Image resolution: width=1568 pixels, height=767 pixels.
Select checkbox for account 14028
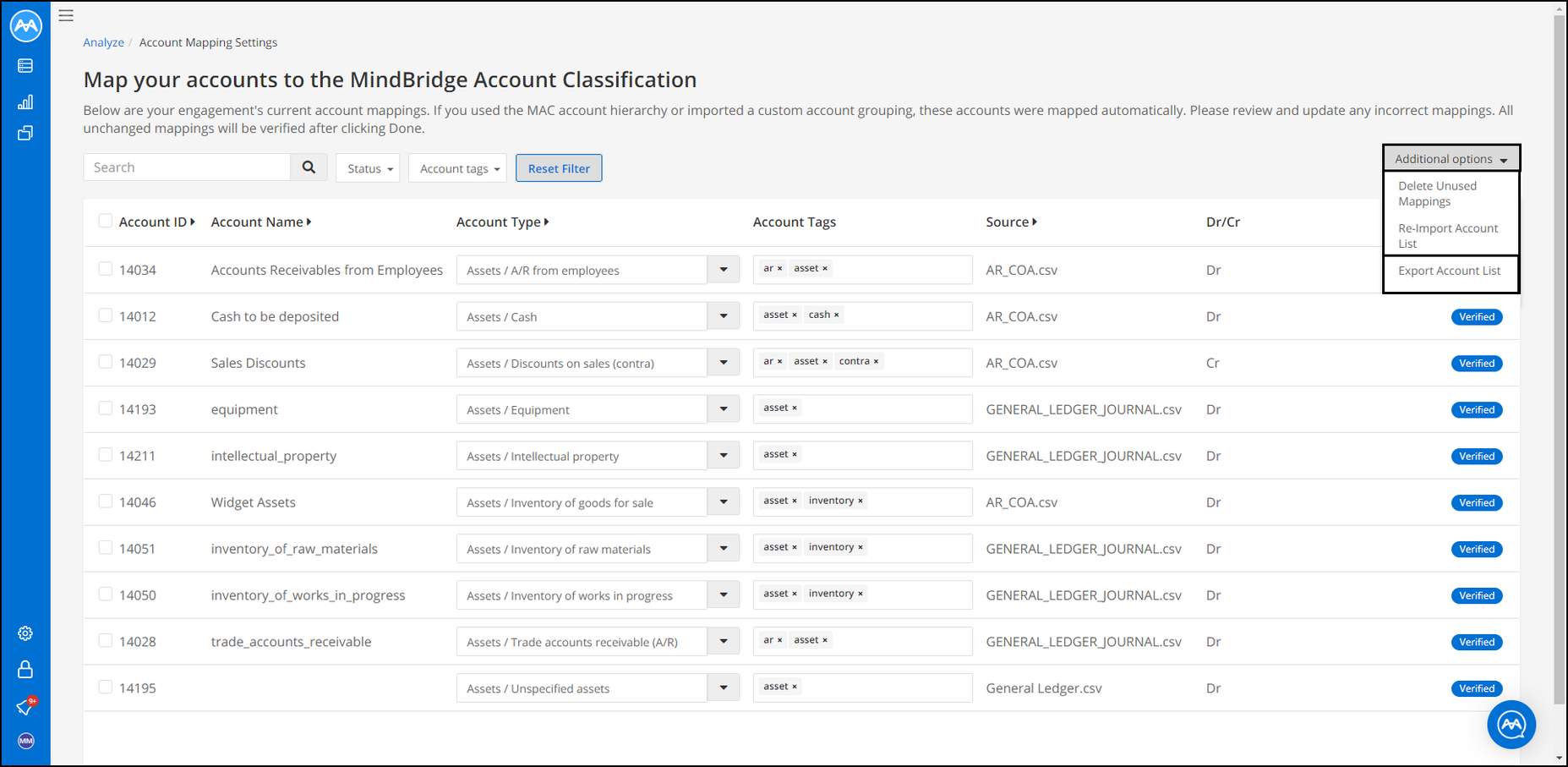[106, 641]
